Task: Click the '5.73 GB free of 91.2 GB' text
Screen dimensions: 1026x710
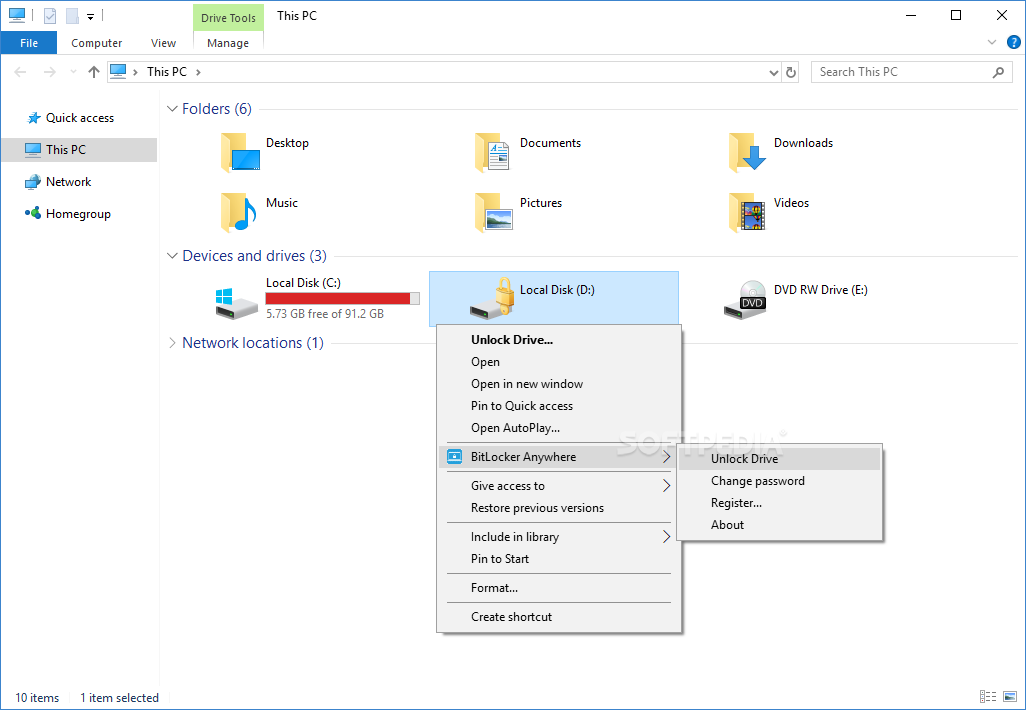Action: [325, 314]
